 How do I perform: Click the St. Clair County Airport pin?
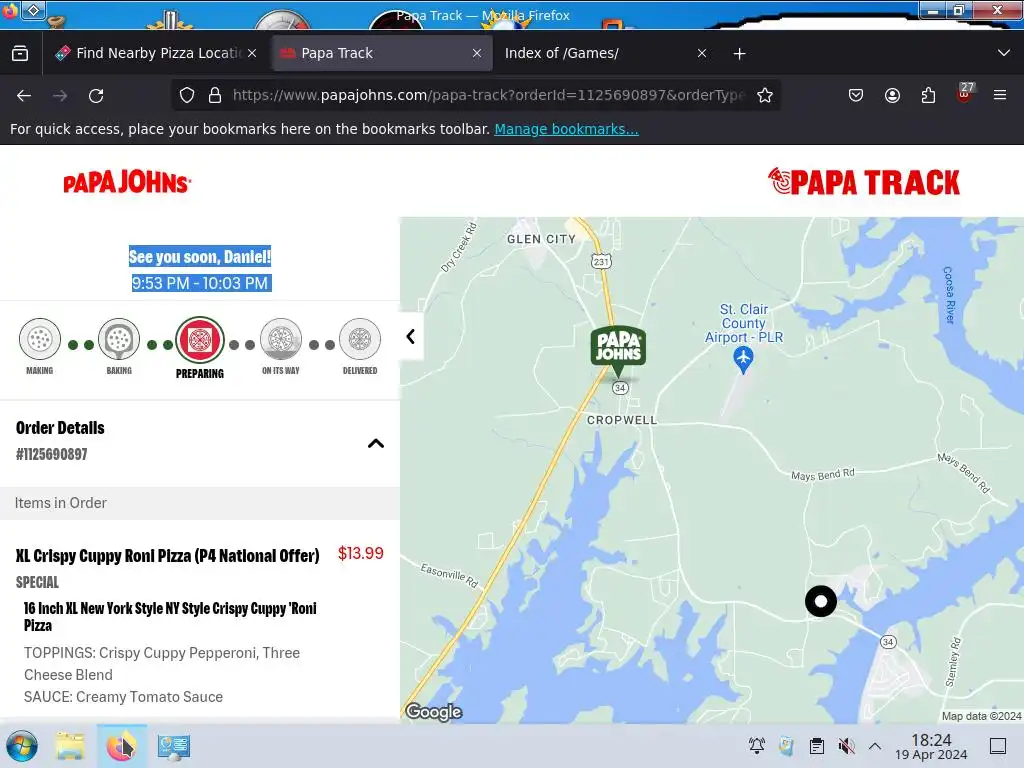(x=743, y=359)
